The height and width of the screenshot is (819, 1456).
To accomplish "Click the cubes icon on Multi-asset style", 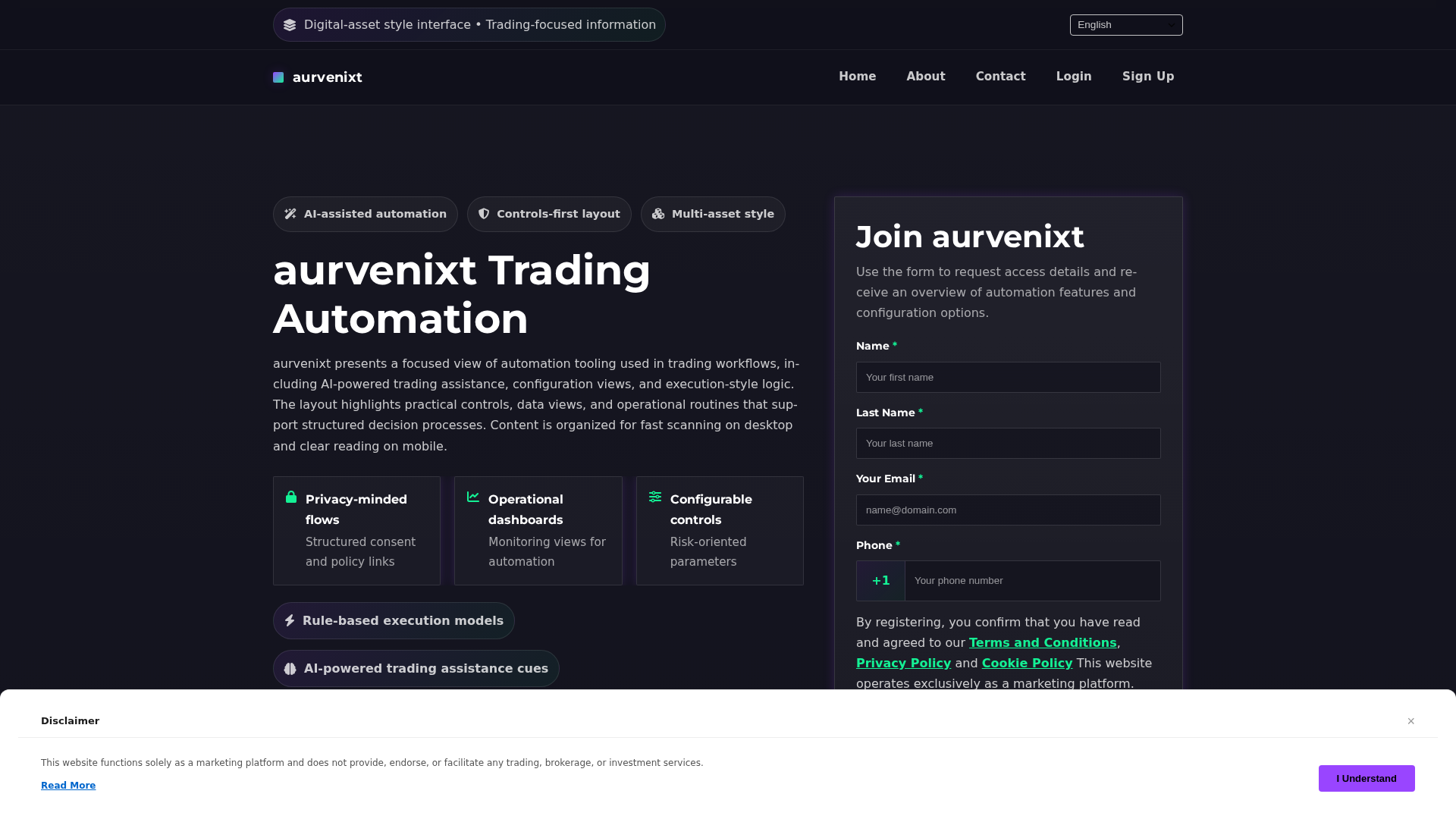I will [658, 214].
